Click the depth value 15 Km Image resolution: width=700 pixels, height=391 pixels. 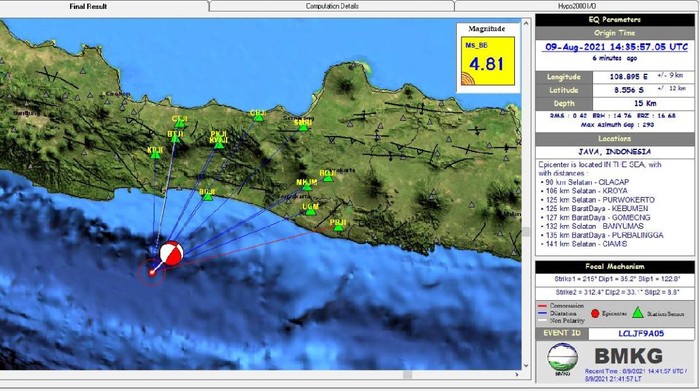tap(645, 104)
